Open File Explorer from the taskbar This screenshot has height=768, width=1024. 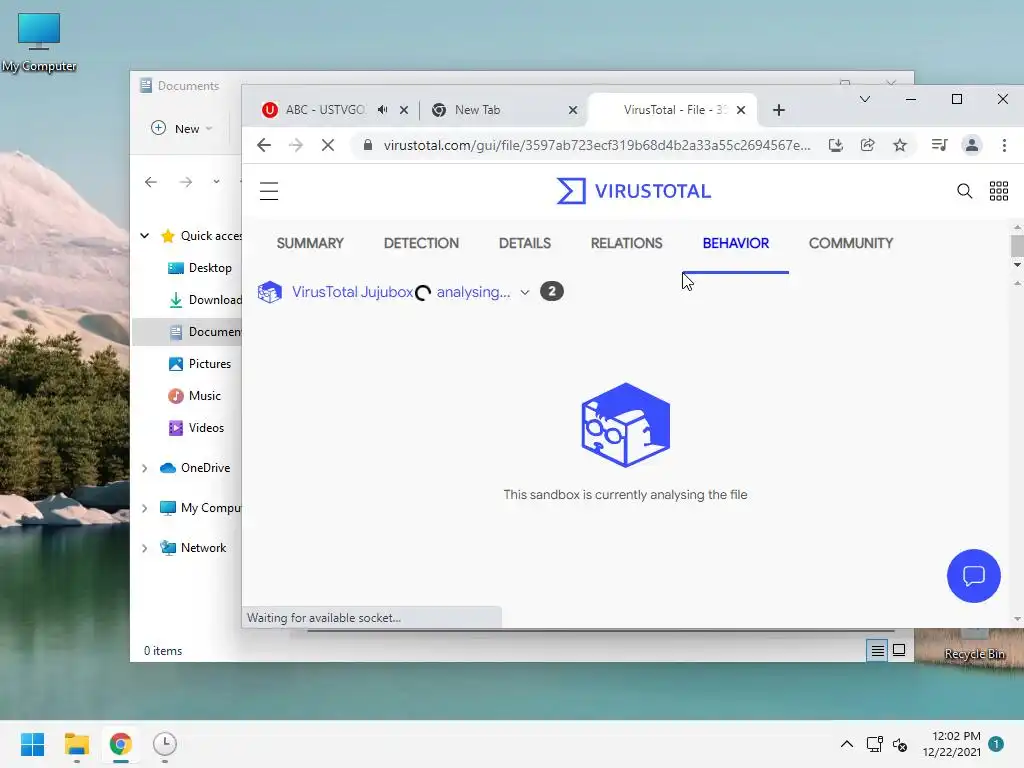[x=76, y=744]
